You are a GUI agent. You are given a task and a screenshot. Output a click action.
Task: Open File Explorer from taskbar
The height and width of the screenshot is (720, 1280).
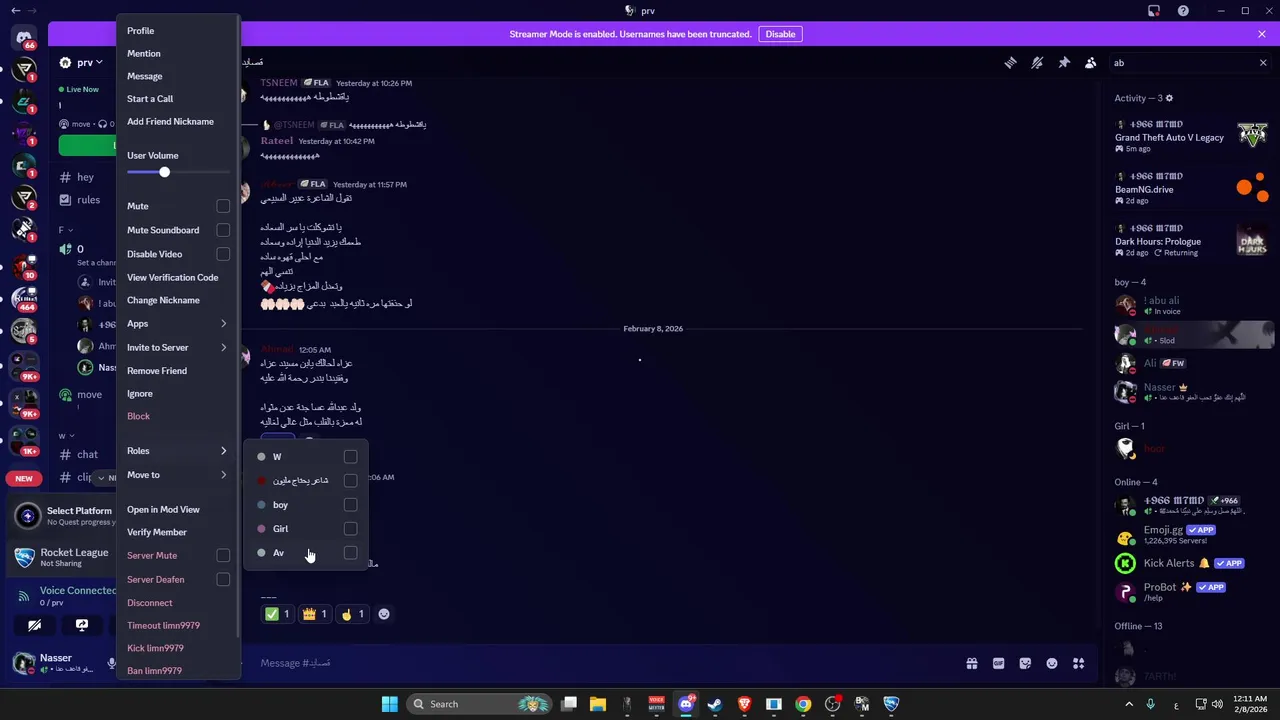(x=597, y=704)
